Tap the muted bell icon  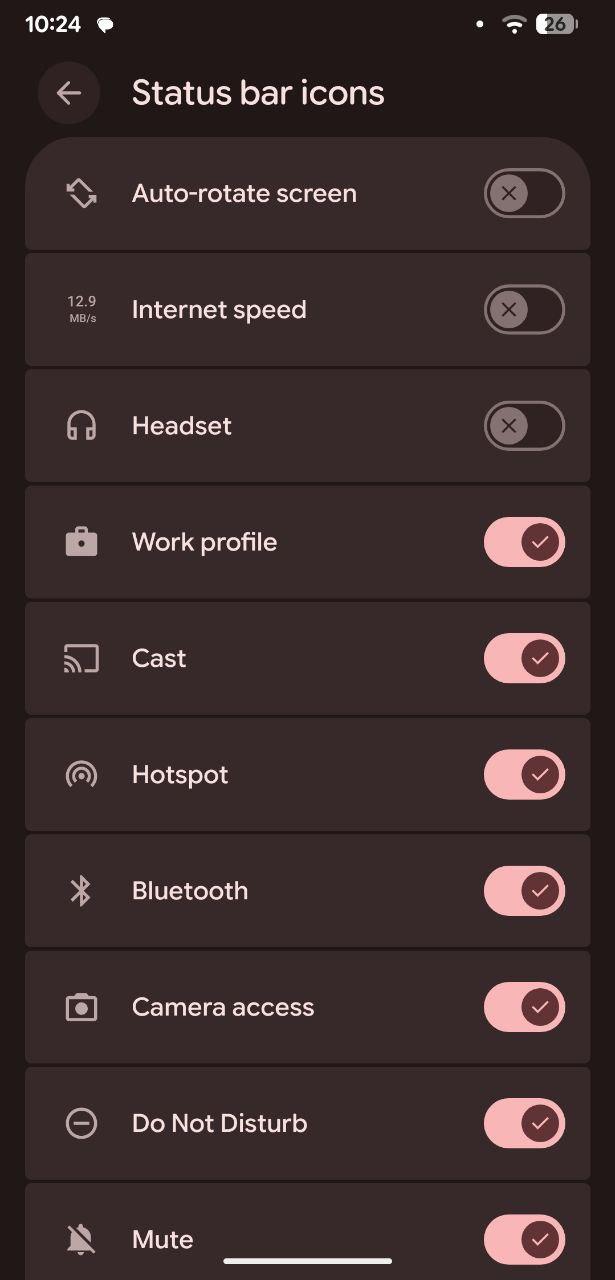pos(81,1240)
